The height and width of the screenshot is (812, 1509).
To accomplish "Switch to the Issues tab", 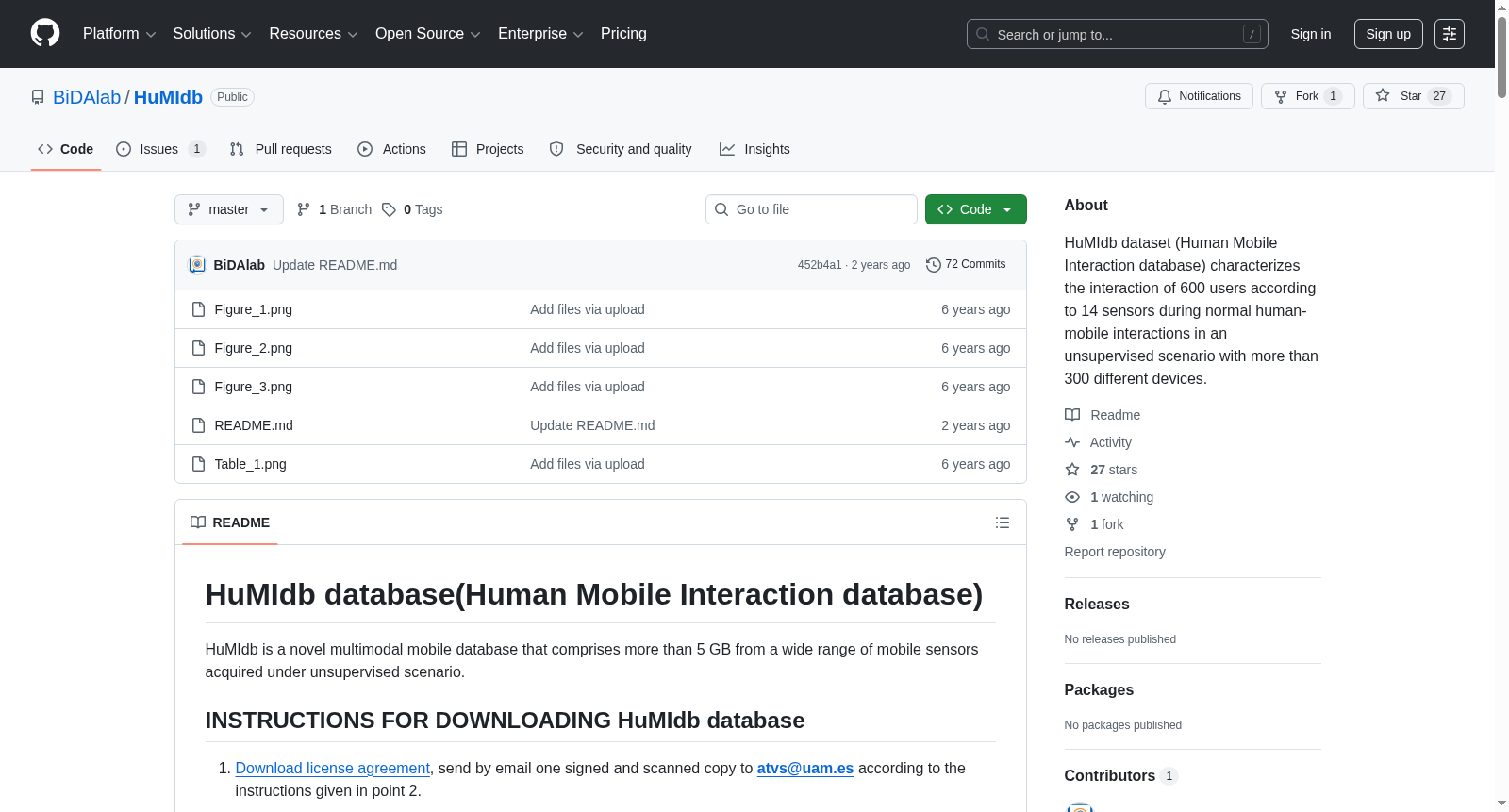I will pyautogui.click(x=160, y=149).
